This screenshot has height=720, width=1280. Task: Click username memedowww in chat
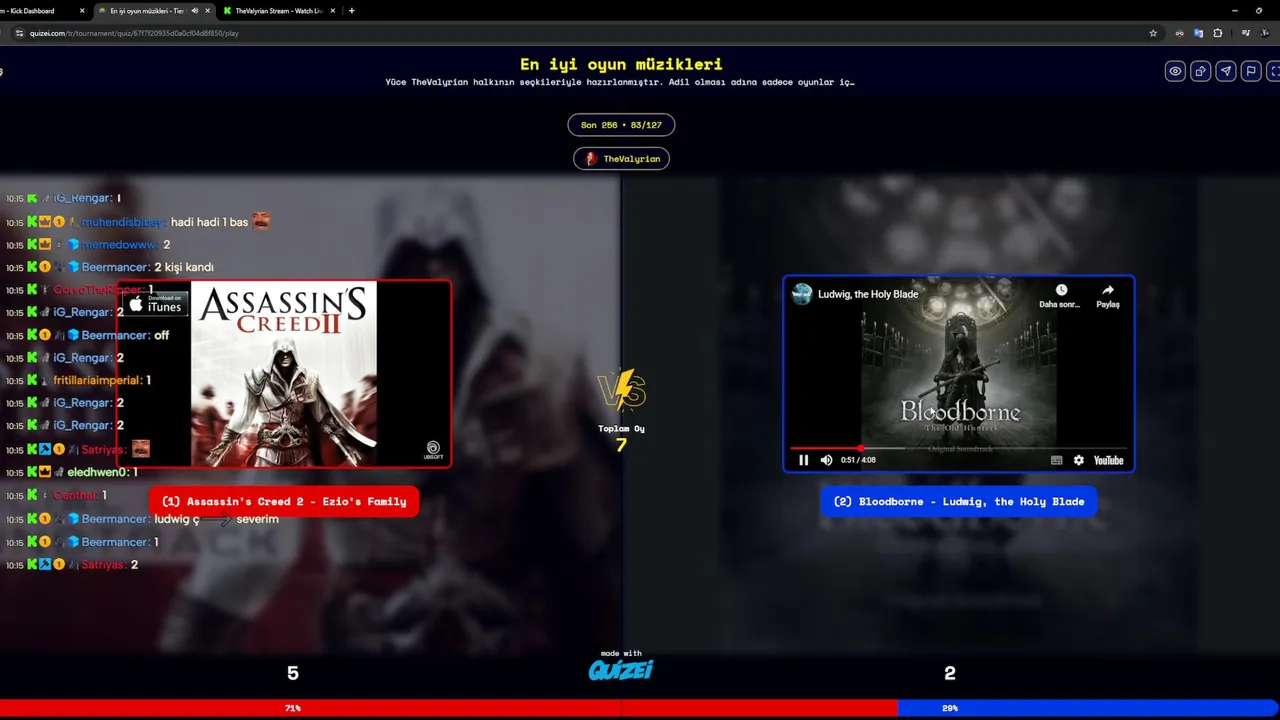[x=120, y=244]
